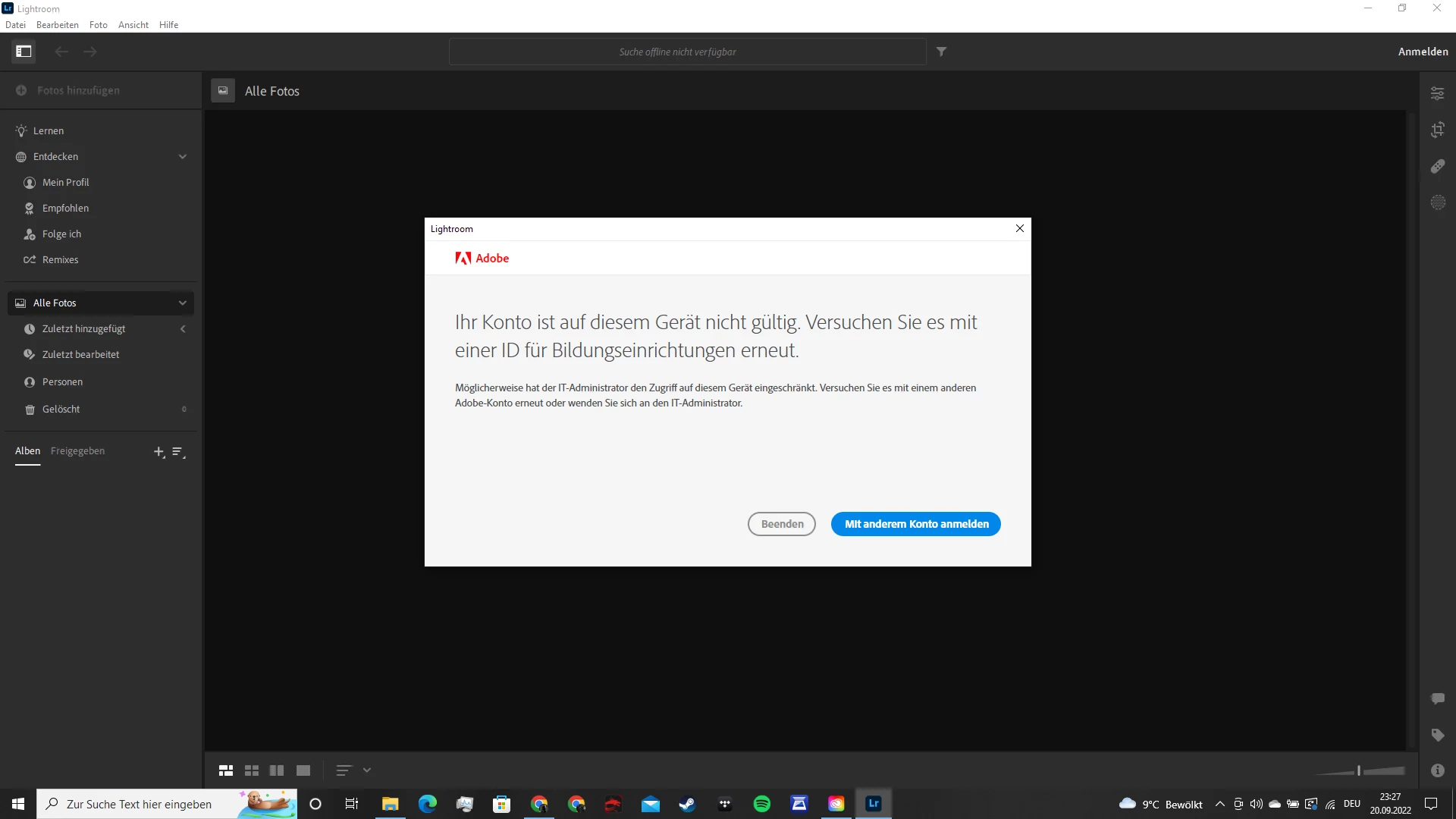1456x819 pixels.
Task: Adjust the thumbnail size slider
Action: 1359,770
